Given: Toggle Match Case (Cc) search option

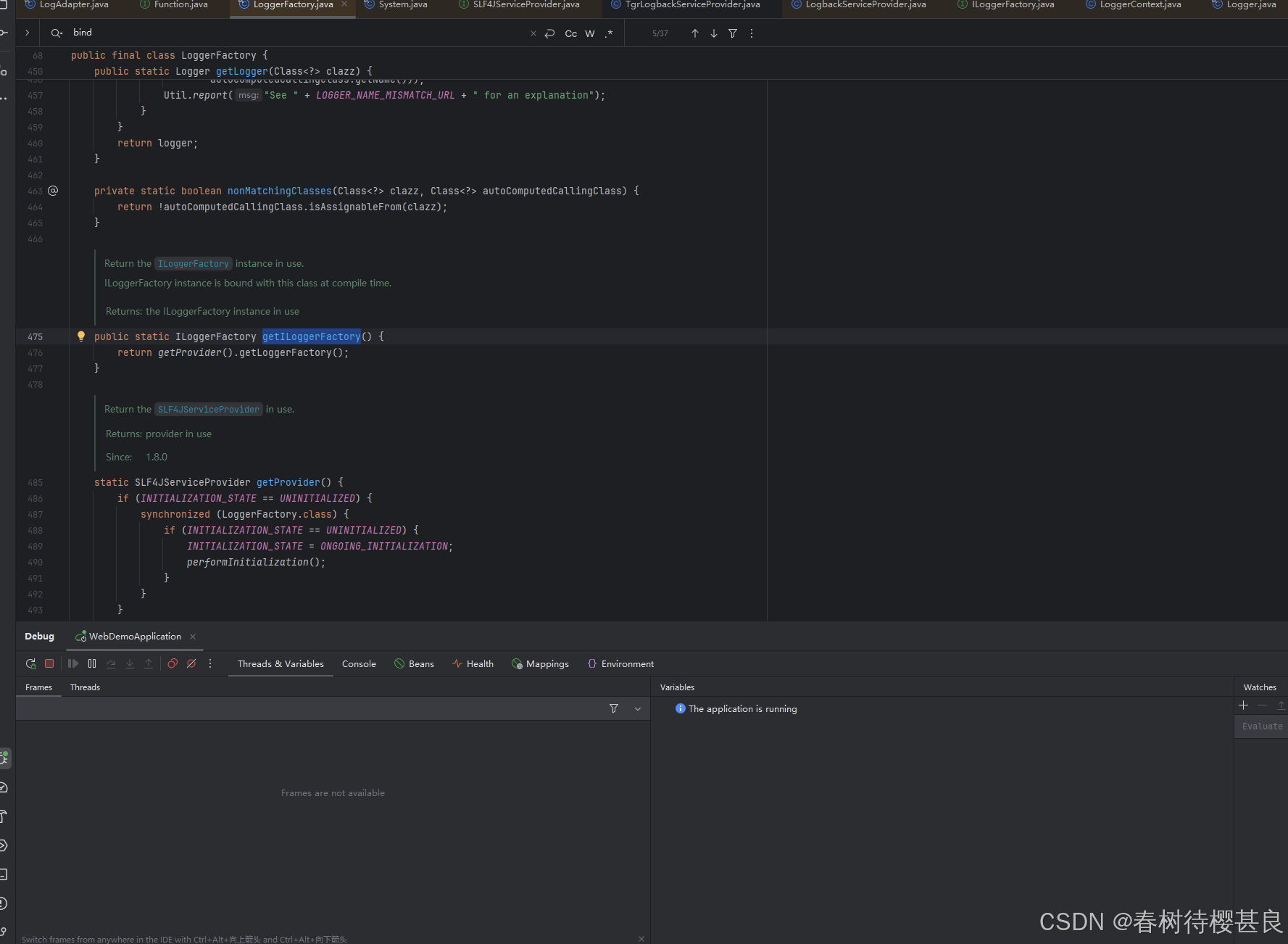Looking at the screenshot, I should pyautogui.click(x=571, y=33).
